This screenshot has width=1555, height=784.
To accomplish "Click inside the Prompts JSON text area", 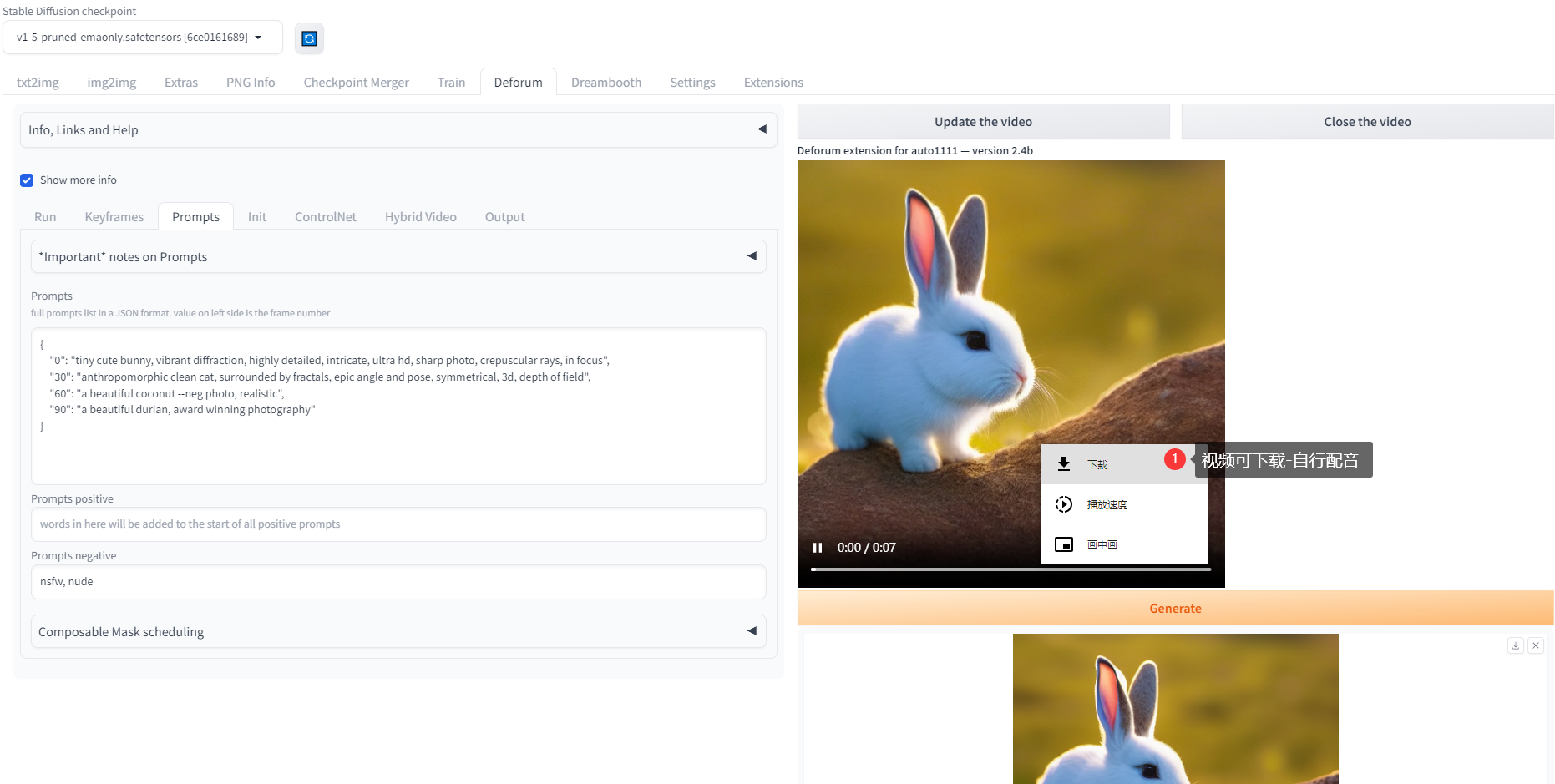I will tap(398, 407).
